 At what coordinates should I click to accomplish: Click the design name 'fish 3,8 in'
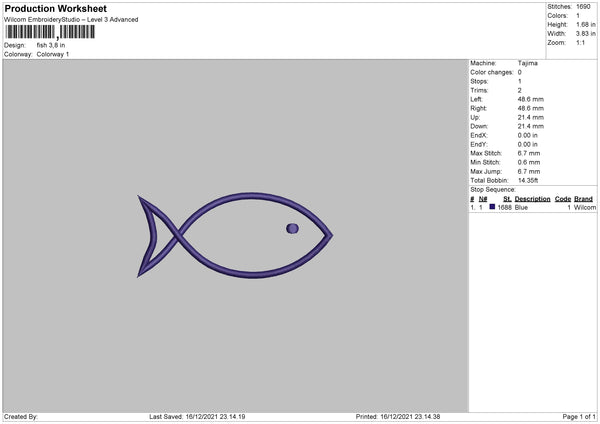(51, 45)
